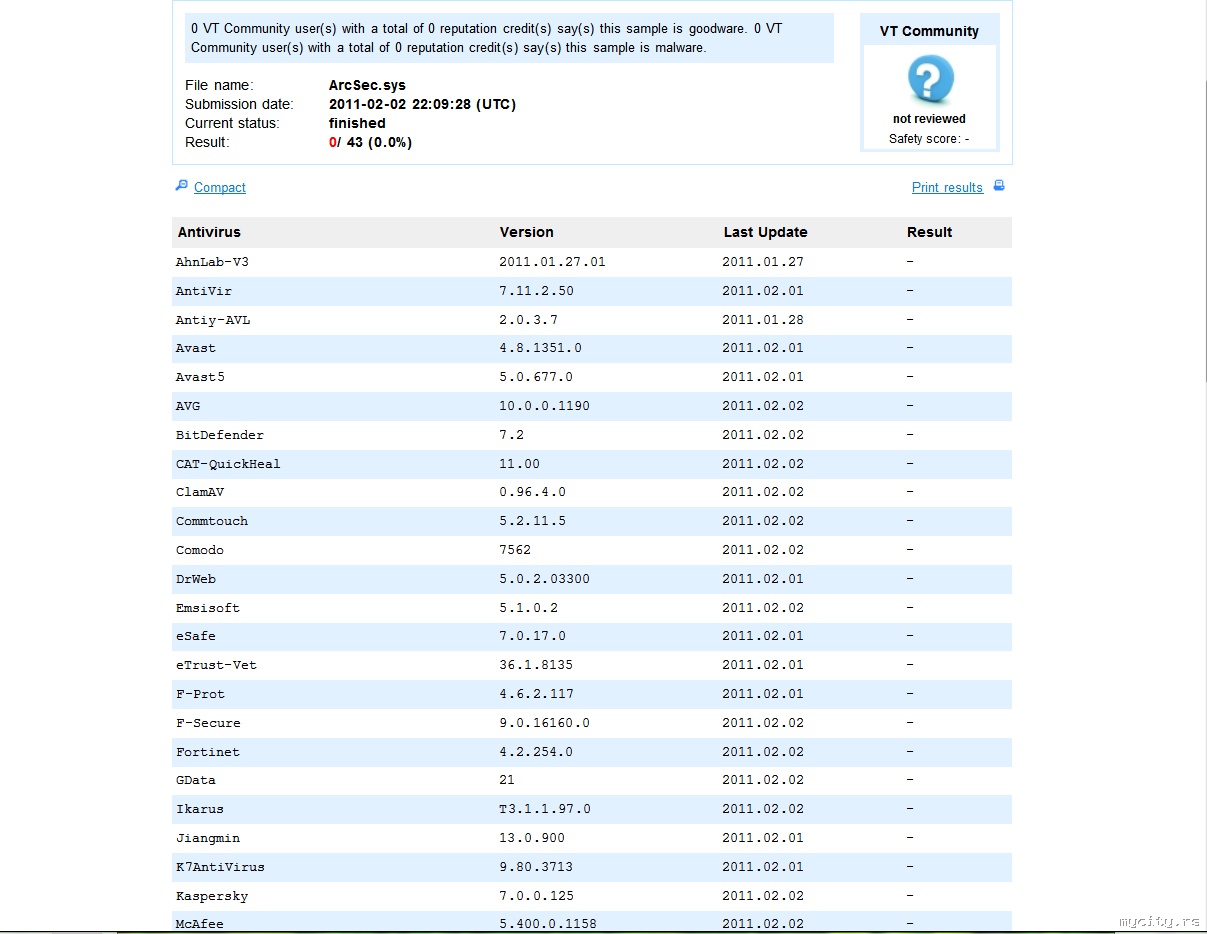Click the Version column header
This screenshot has height=934, width=1207.
[x=527, y=232]
